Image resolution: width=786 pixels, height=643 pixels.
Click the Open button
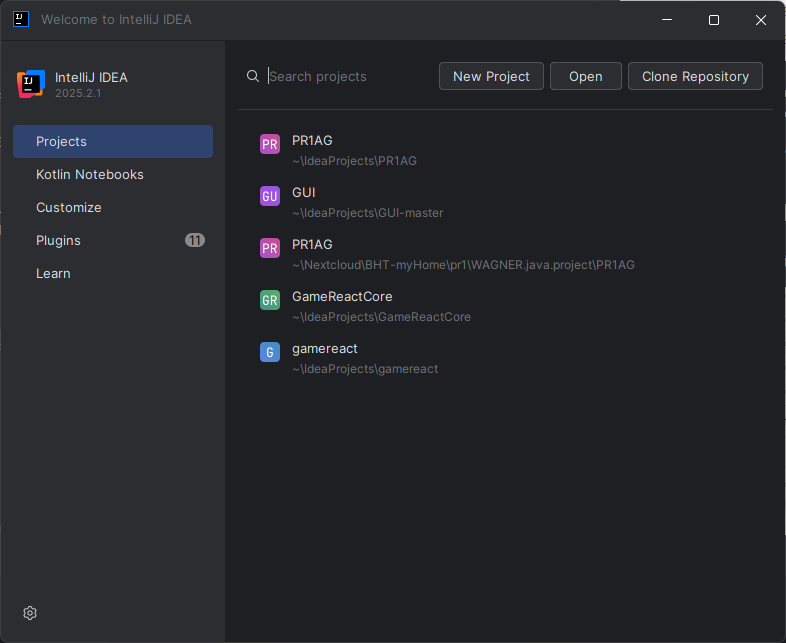pos(586,77)
